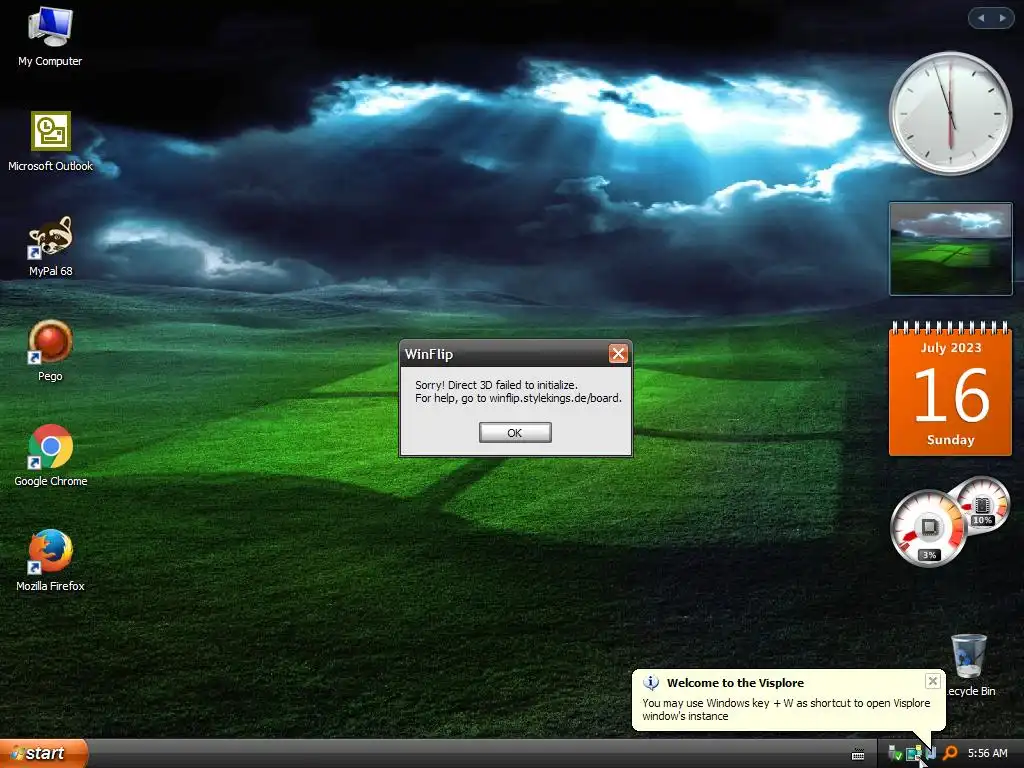This screenshot has height=768, width=1024.
Task: Click the Direct 3D failed error message
Action: click(x=518, y=391)
